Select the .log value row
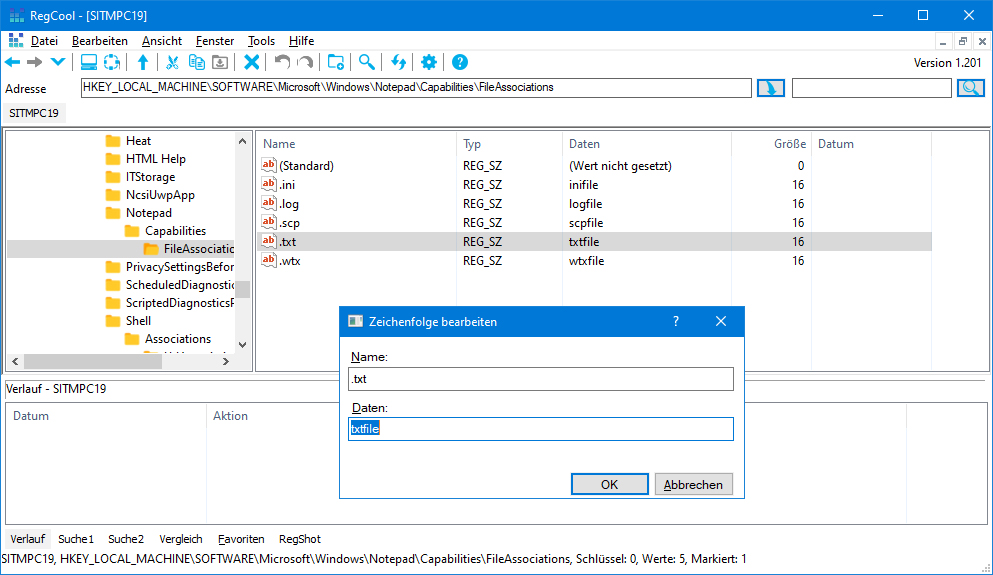Screen dimensions: 993x575 point(595,204)
